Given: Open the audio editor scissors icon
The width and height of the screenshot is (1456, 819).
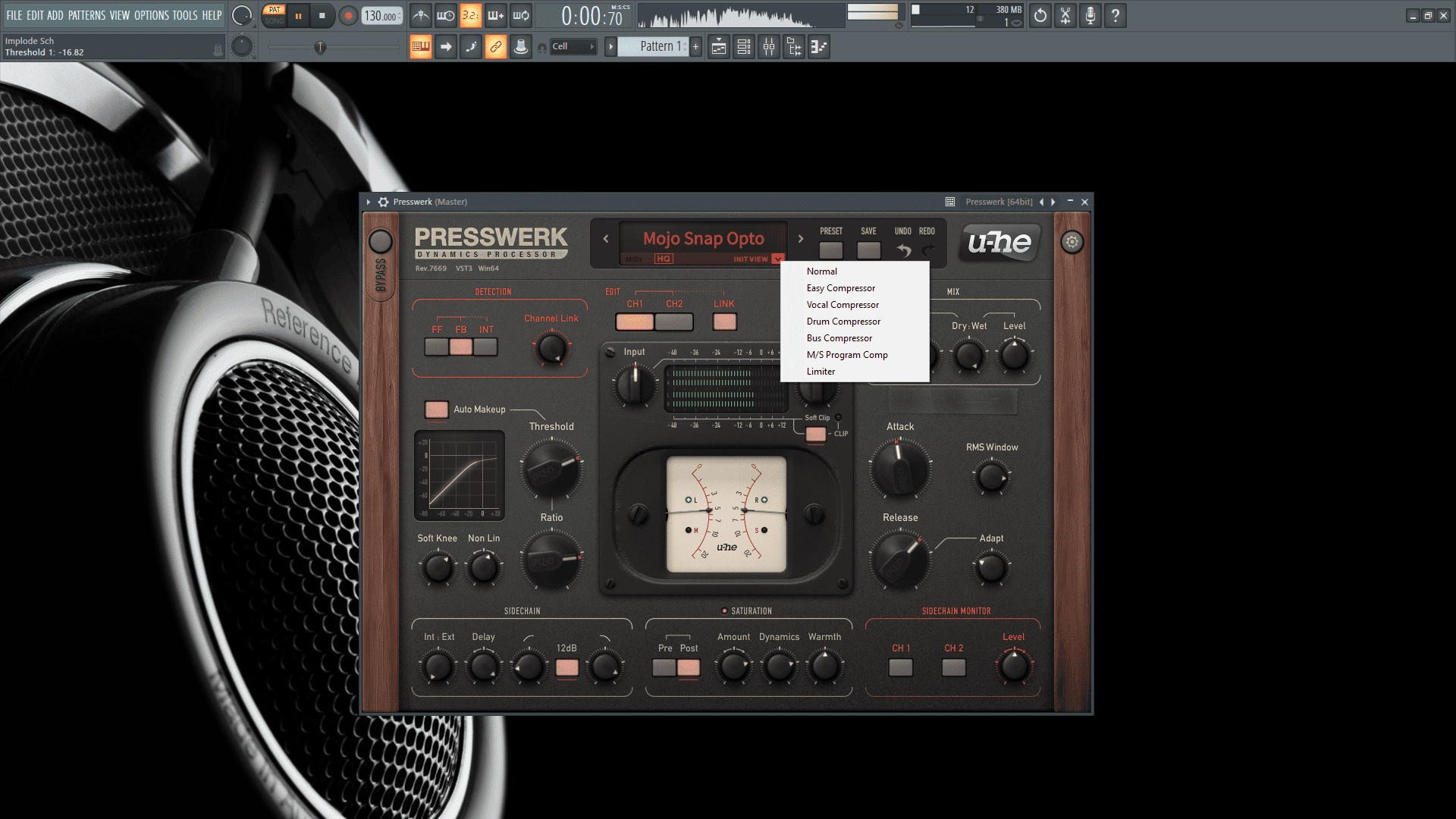Looking at the screenshot, I should coord(1065,15).
